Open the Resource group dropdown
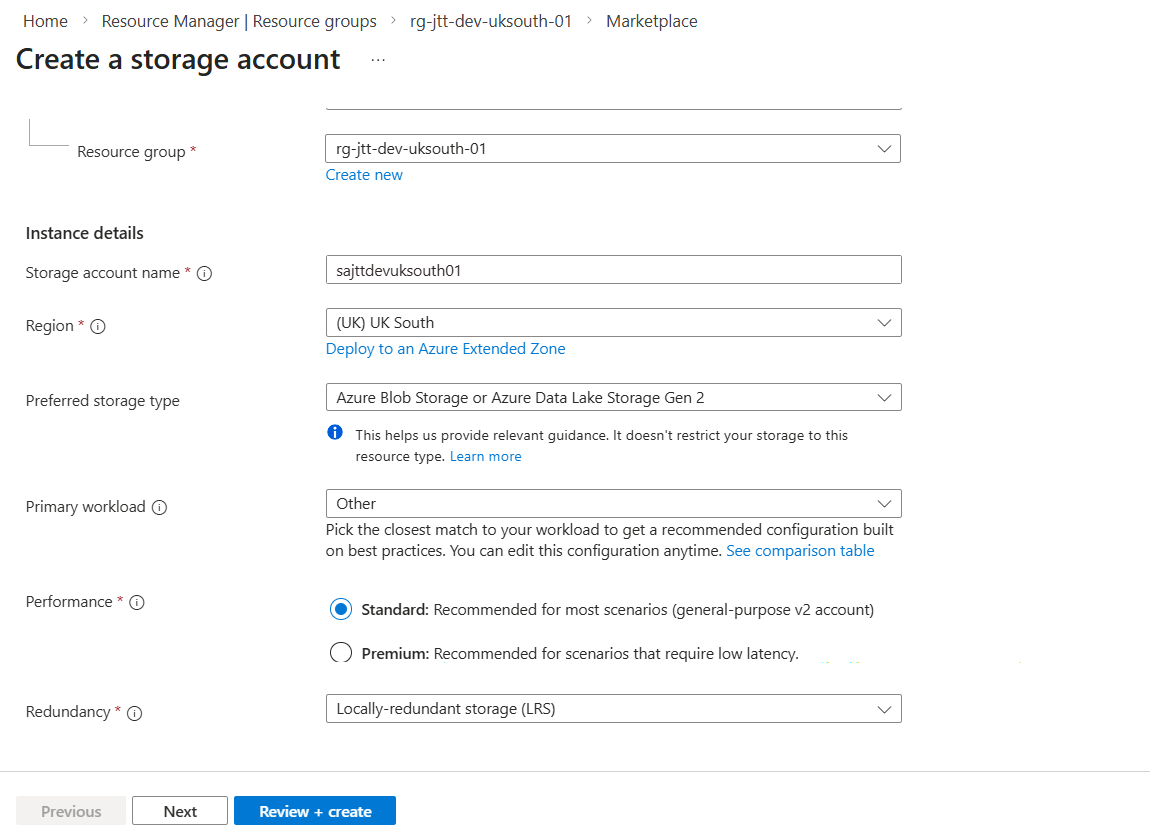Viewport: 1150px width, 837px height. click(x=612, y=149)
